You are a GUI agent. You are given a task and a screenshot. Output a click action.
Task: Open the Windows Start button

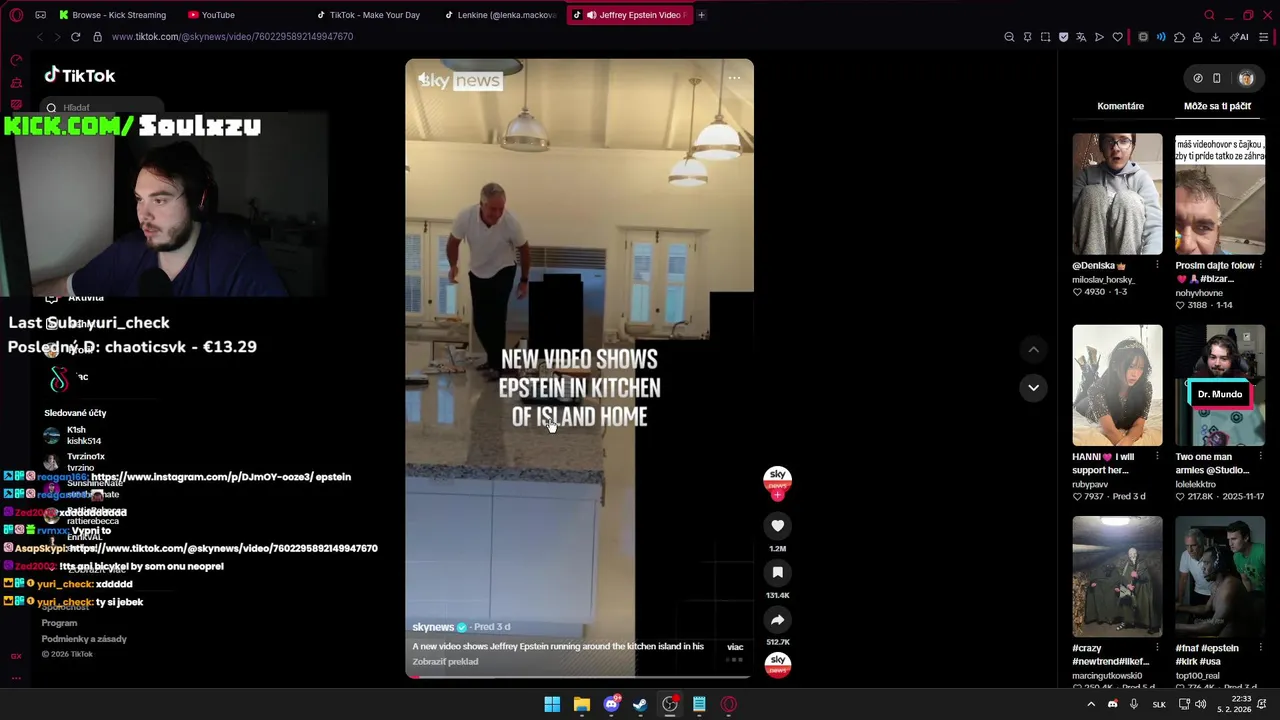(x=552, y=704)
